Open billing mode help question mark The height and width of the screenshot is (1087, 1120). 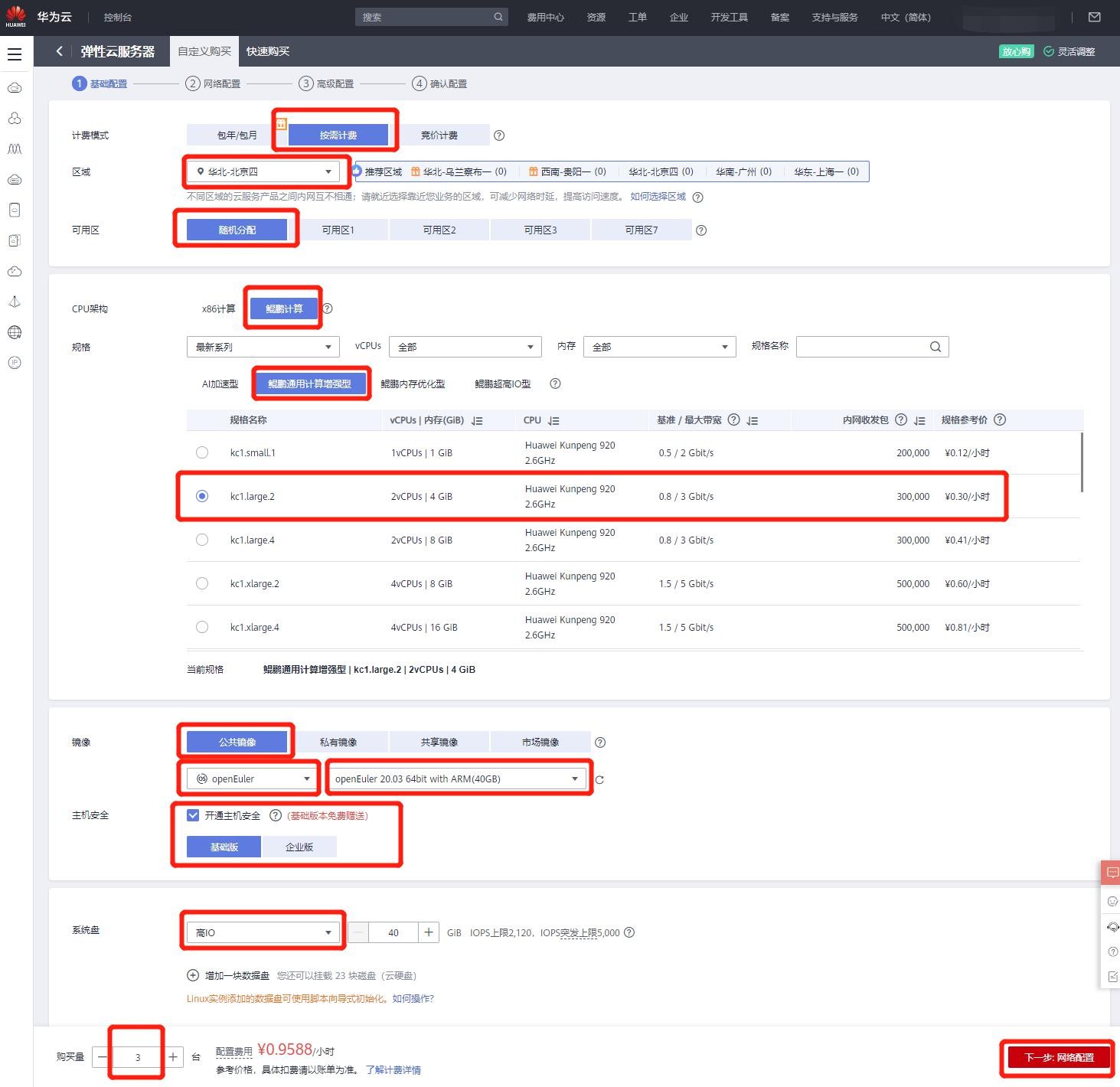tap(499, 135)
